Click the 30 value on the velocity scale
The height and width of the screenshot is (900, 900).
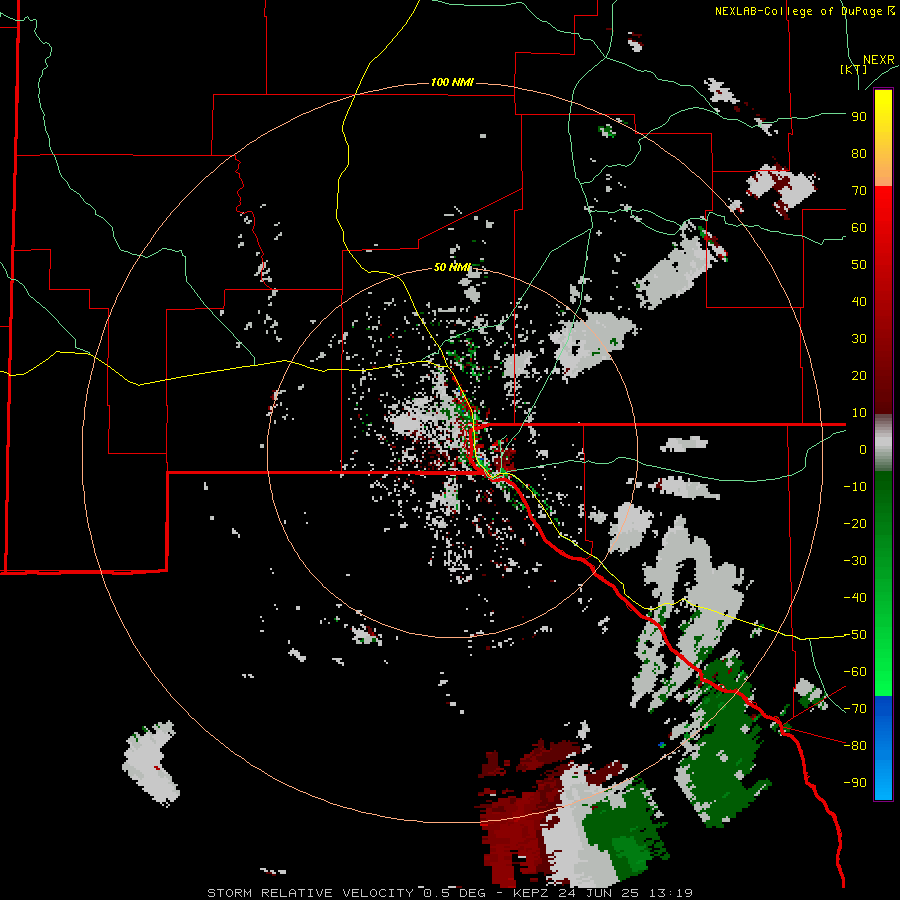[859, 339]
